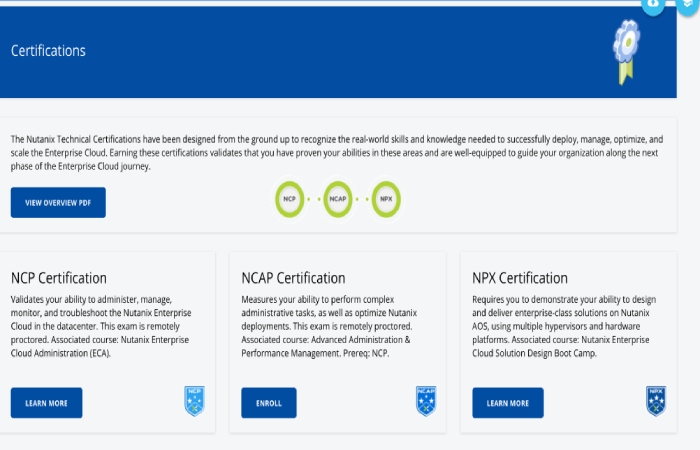Image resolution: width=700 pixels, height=450 pixels.
Task: Click the NCP shield badge icon
Action: pos(195,401)
